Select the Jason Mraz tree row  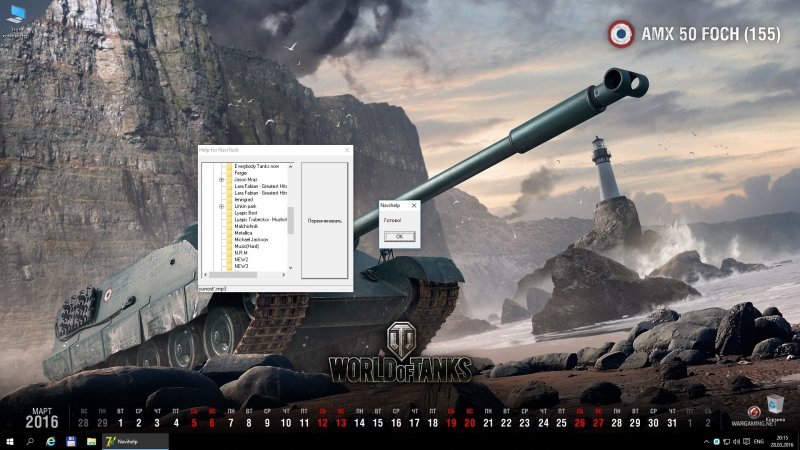tap(246, 180)
